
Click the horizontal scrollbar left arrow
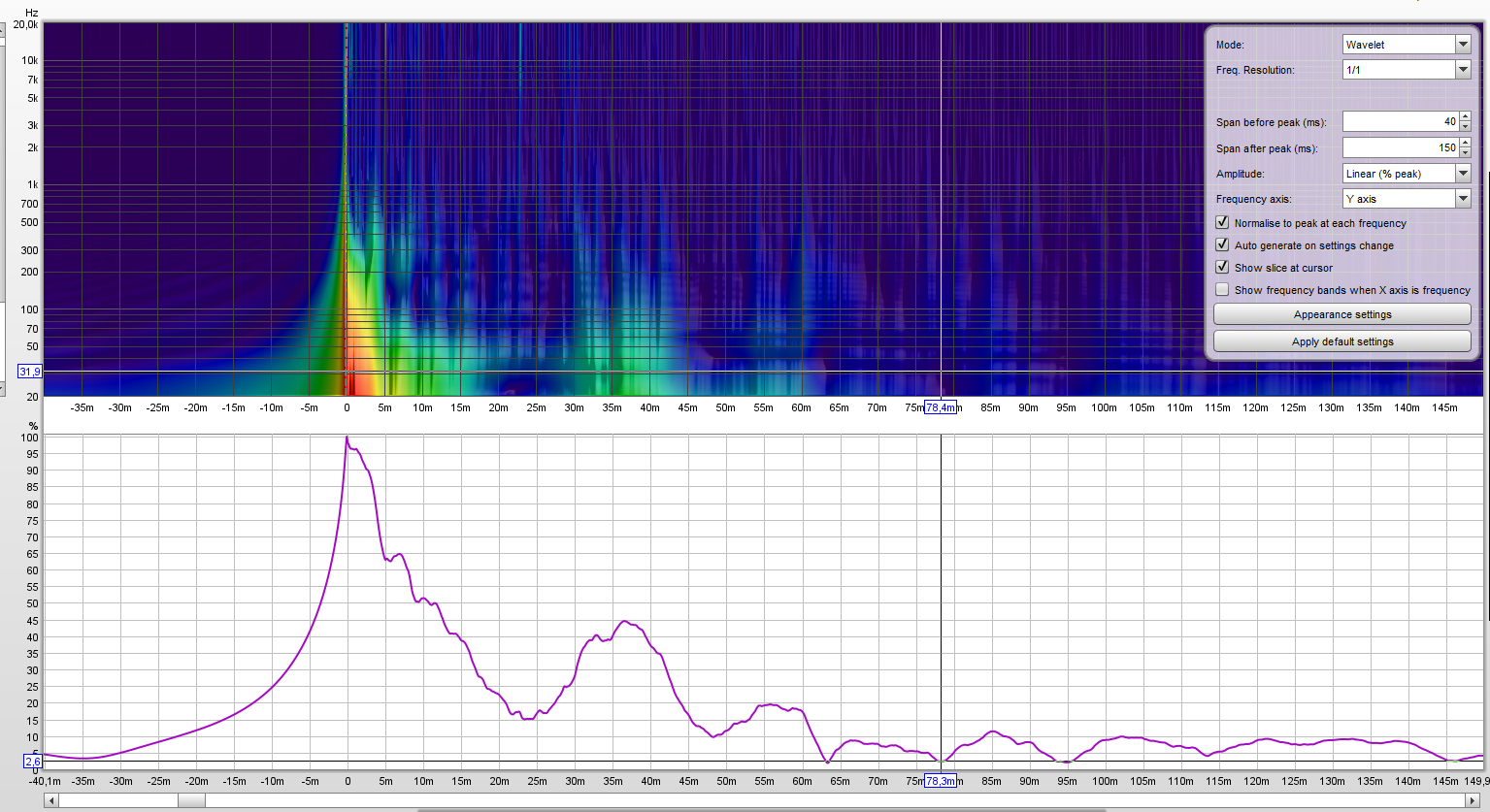(51, 800)
